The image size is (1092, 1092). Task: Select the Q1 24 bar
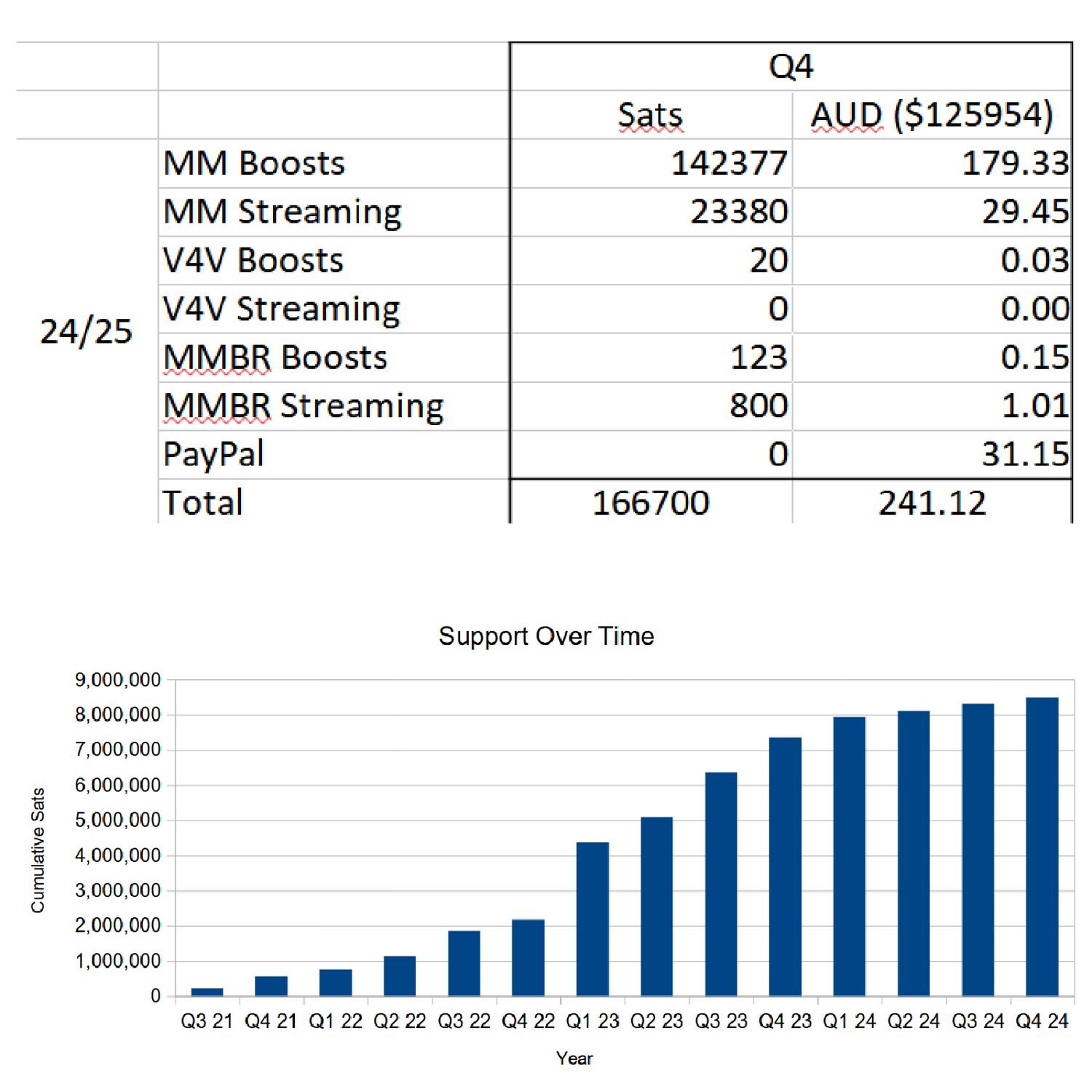(x=850, y=857)
